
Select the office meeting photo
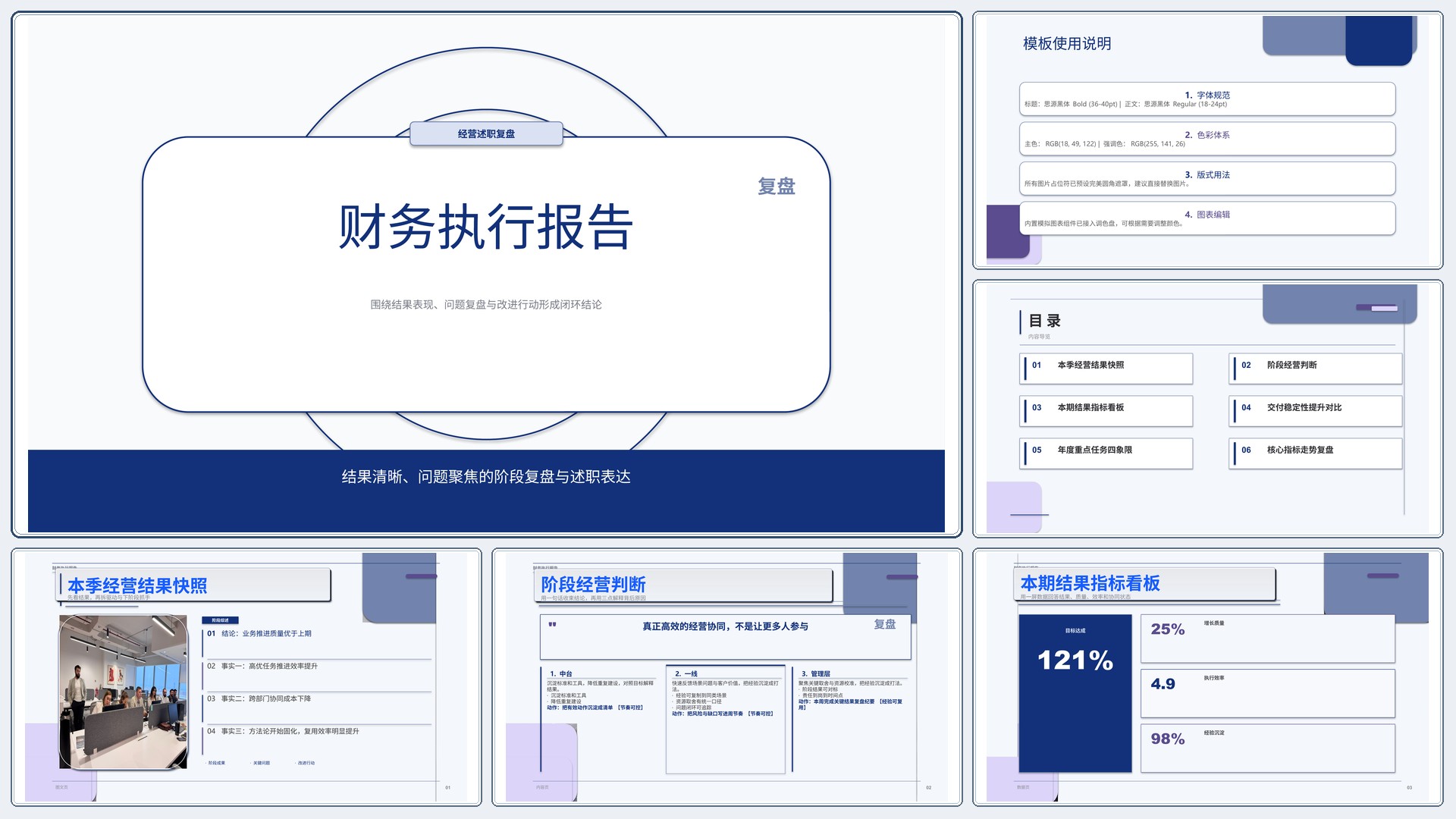[124, 692]
